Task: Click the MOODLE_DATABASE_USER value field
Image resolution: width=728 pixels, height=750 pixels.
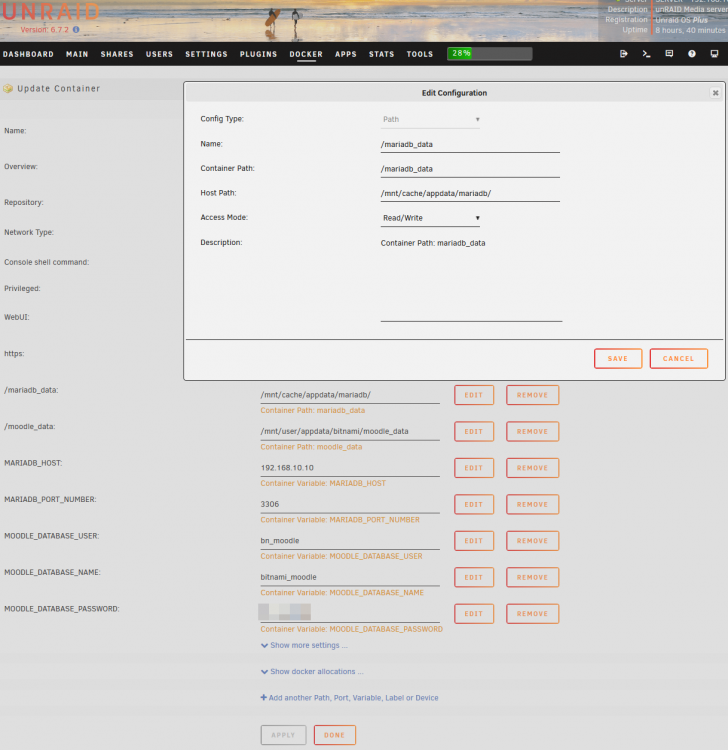Action: tap(350, 541)
